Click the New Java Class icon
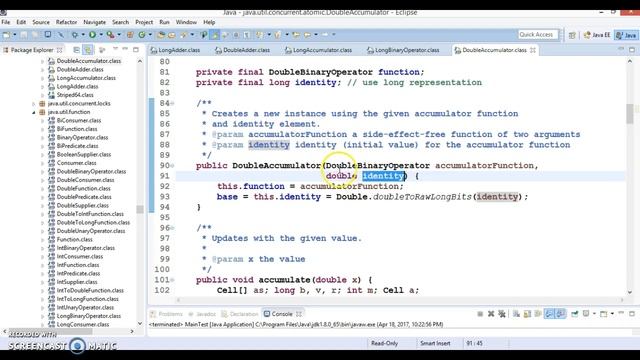This screenshot has height=360, width=640. click(x=142, y=35)
